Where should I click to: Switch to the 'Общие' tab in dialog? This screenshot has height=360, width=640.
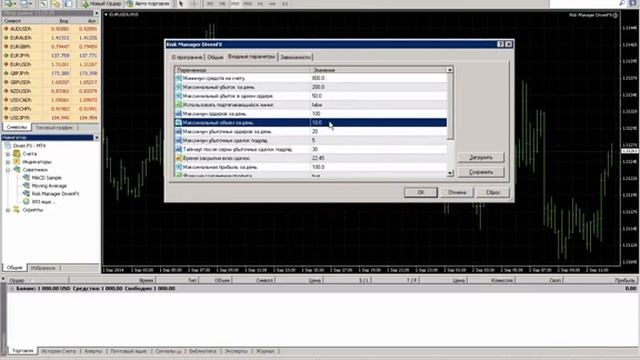[x=215, y=57]
